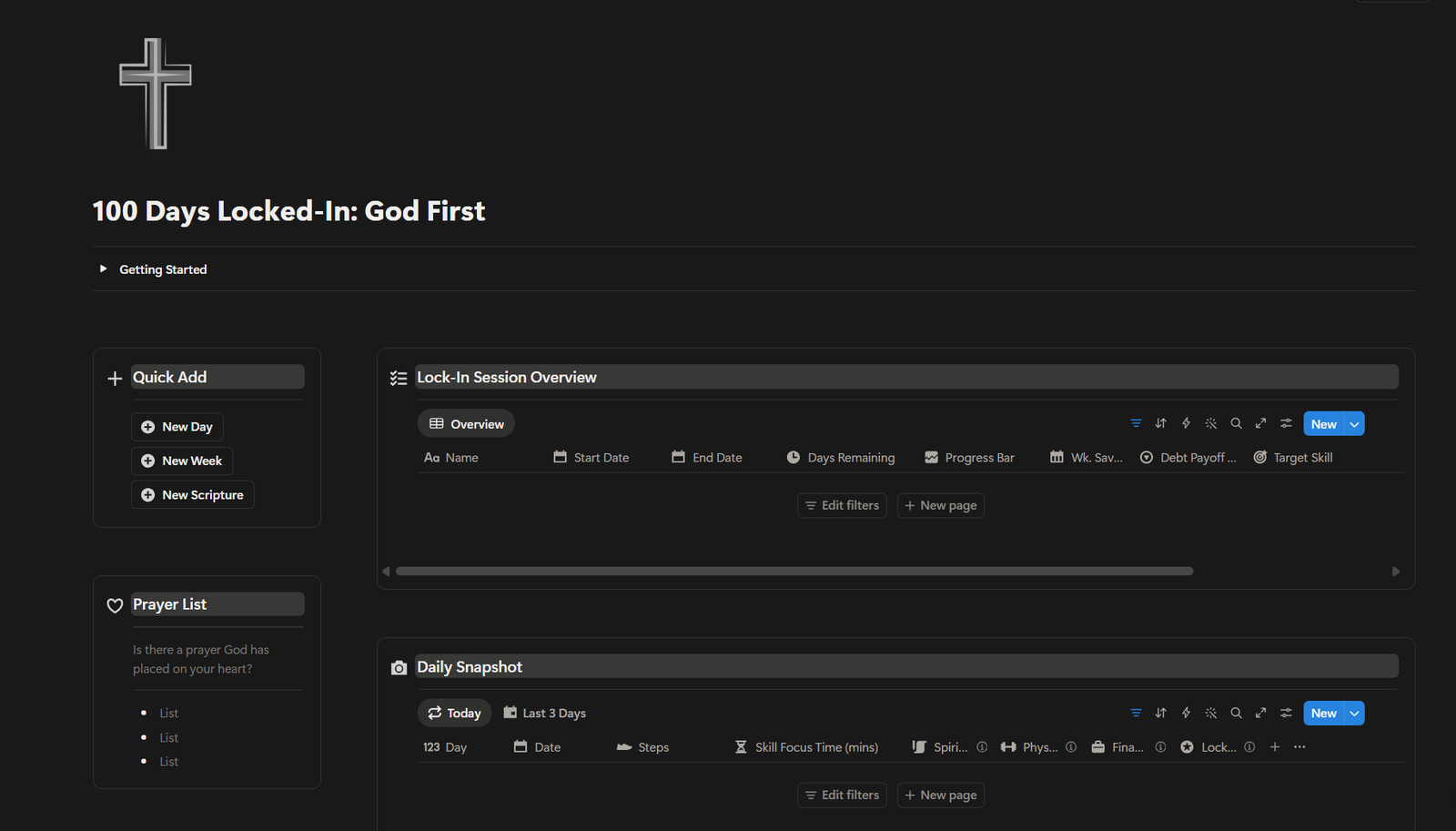Click the Name column header
The height and width of the screenshot is (831, 1456).
pyautogui.click(x=451, y=458)
